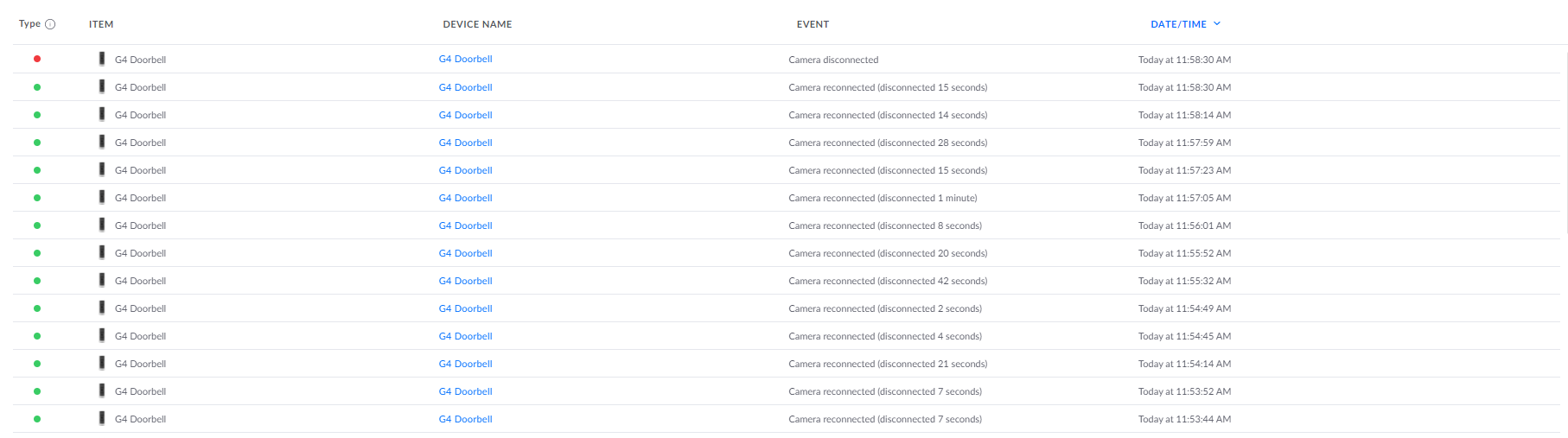The width and height of the screenshot is (1568, 438).
Task: Click the red status dot for Camera disconnected
Action: 37,59
